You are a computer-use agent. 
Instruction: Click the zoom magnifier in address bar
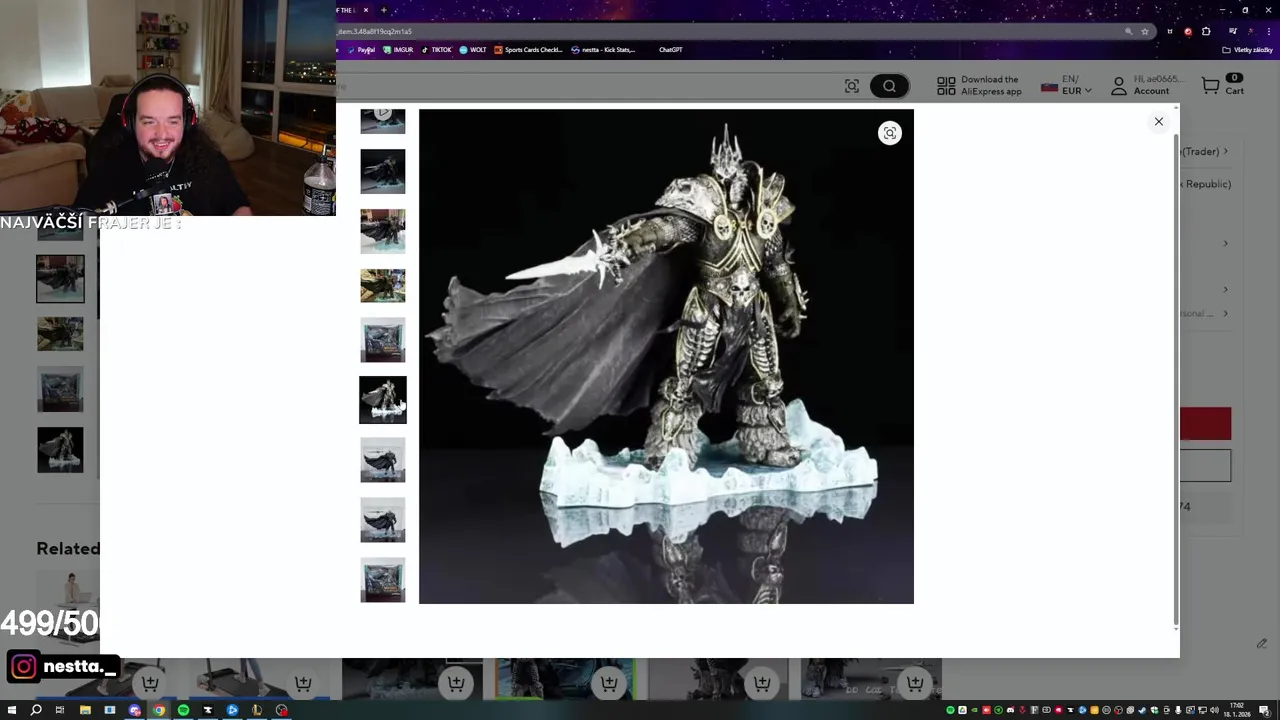(1129, 31)
